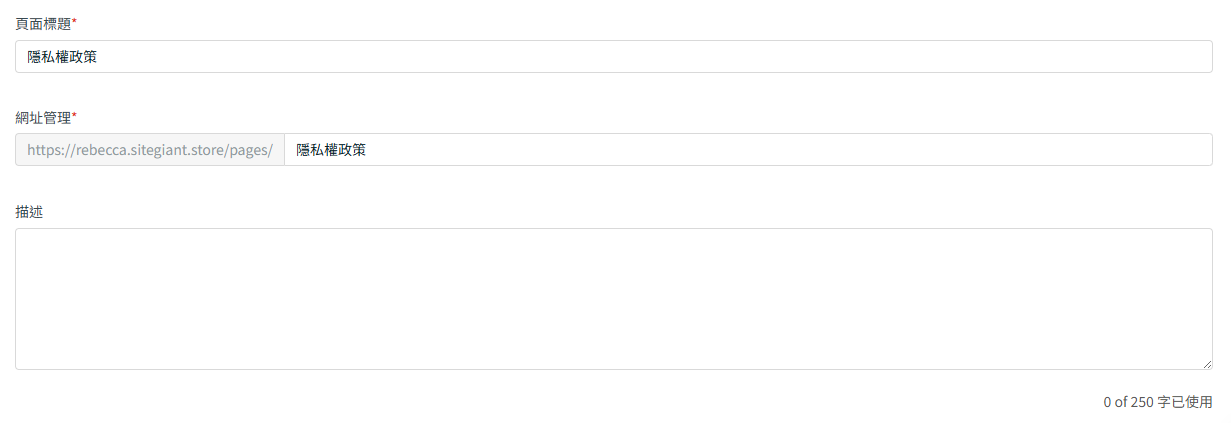Click the "https://" part of URL prefix
This screenshot has height=423, width=1231.
point(50,150)
